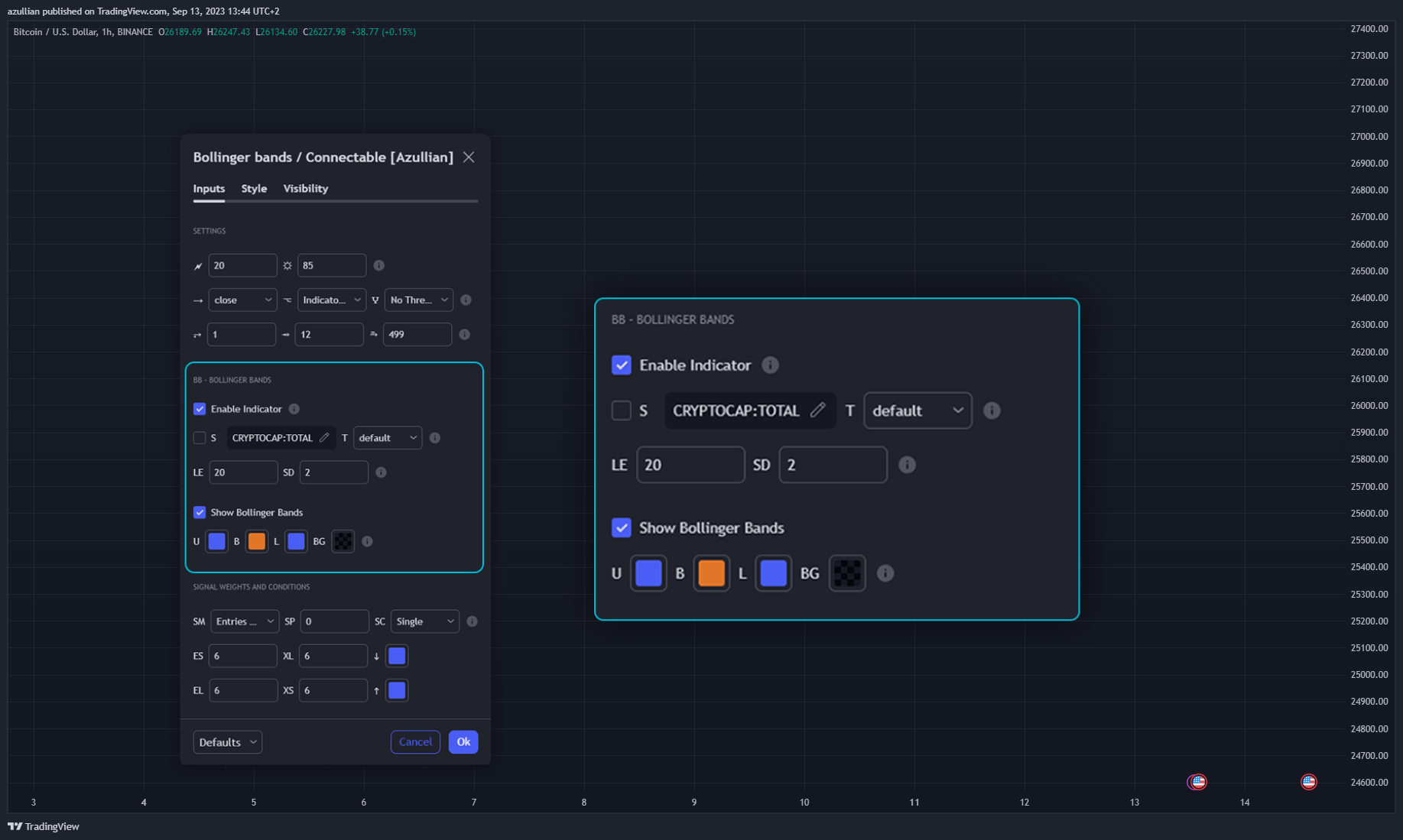Viewport: 1403px width, 840px height.
Task: Open the close source dropdown
Action: (x=242, y=300)
